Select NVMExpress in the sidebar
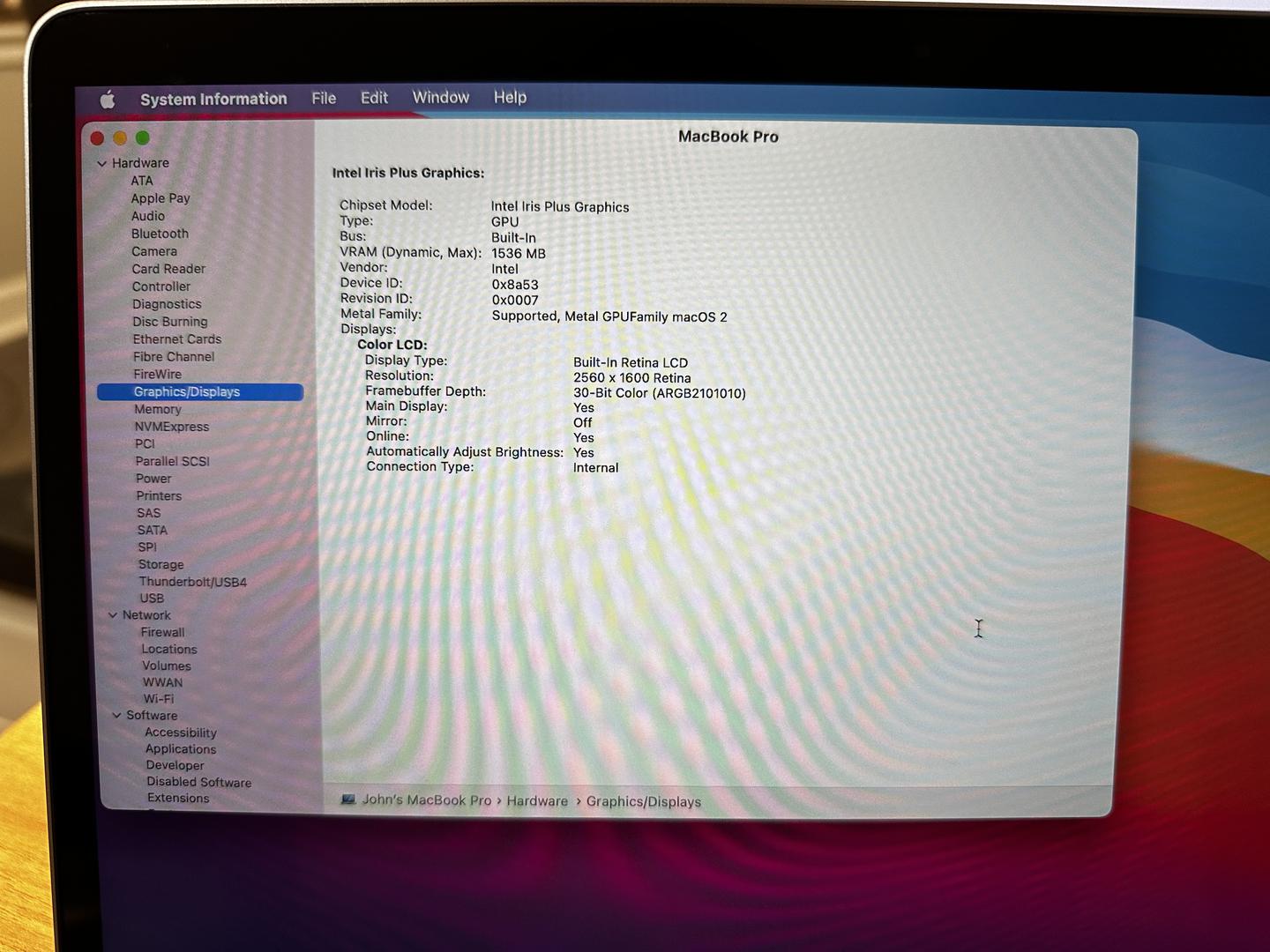This screenshot has height=952, width=1270. coord(172,427)
